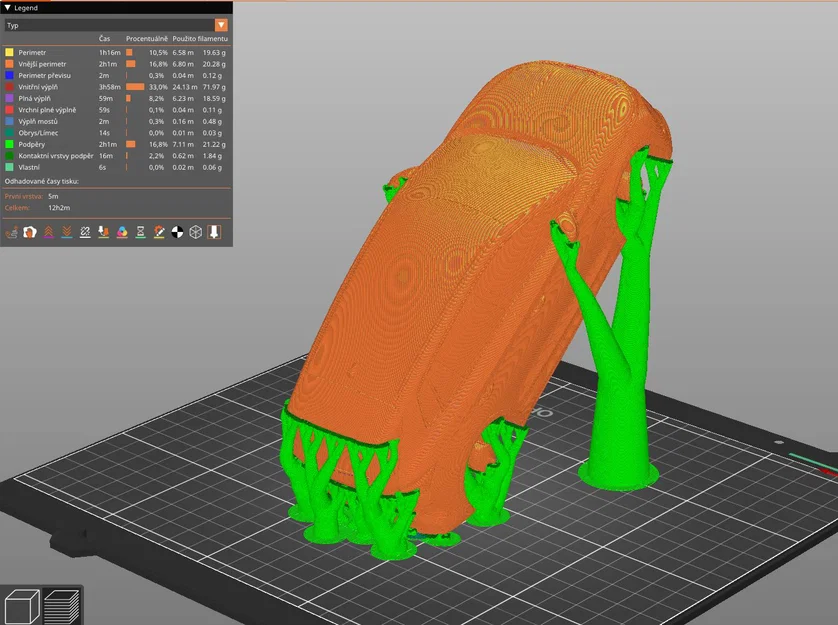Click the orange filter dropdown arrow
The image size is (838, 625).
tap(221, 25)
